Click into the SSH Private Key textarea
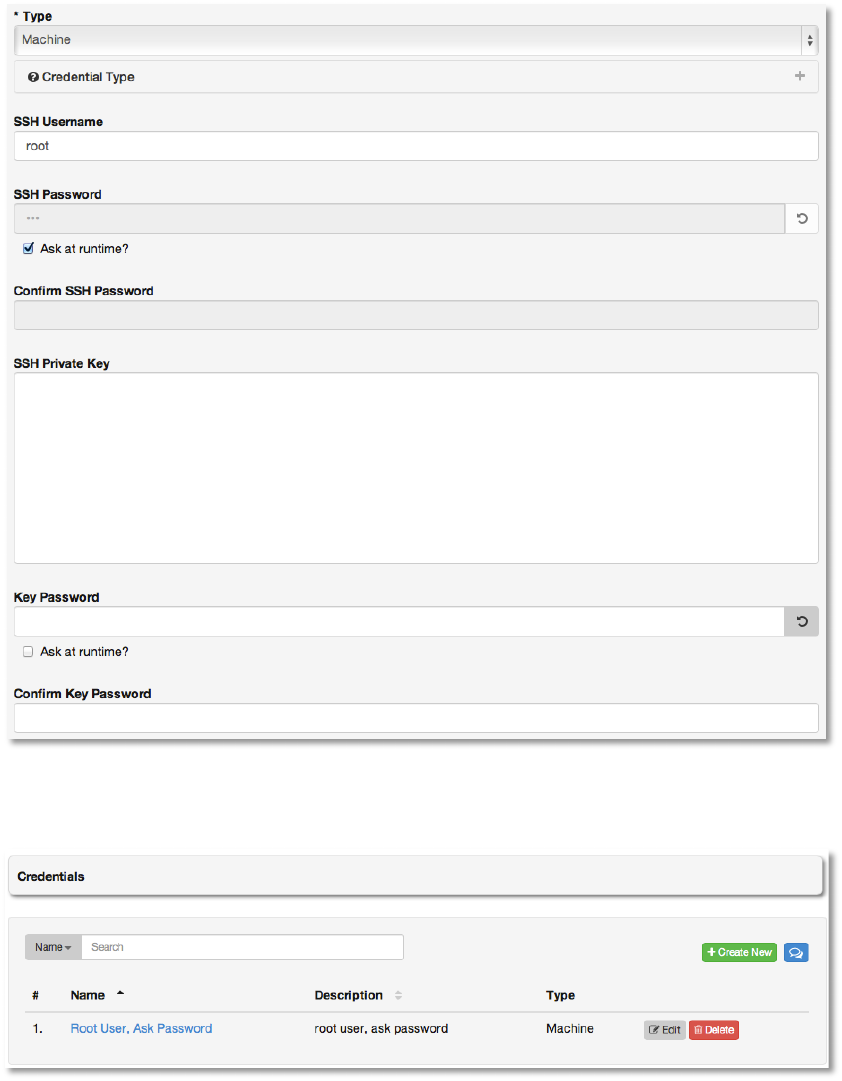The height and width of the screenshot is (1081, 842). click(x=416, y=468)
